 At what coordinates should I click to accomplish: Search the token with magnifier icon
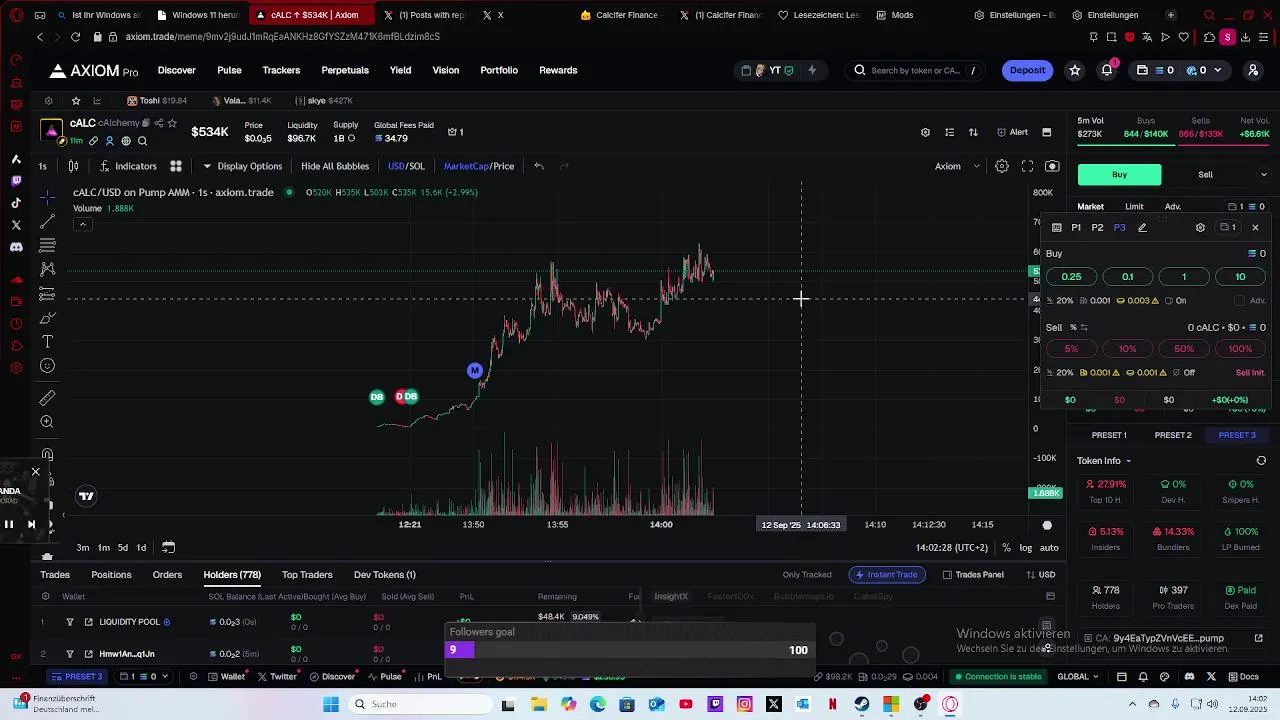click(142, 141)
